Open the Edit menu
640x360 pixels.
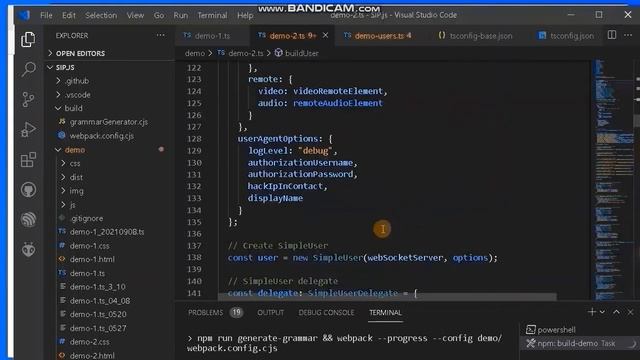pyautogui.click(x=69, y=16)
